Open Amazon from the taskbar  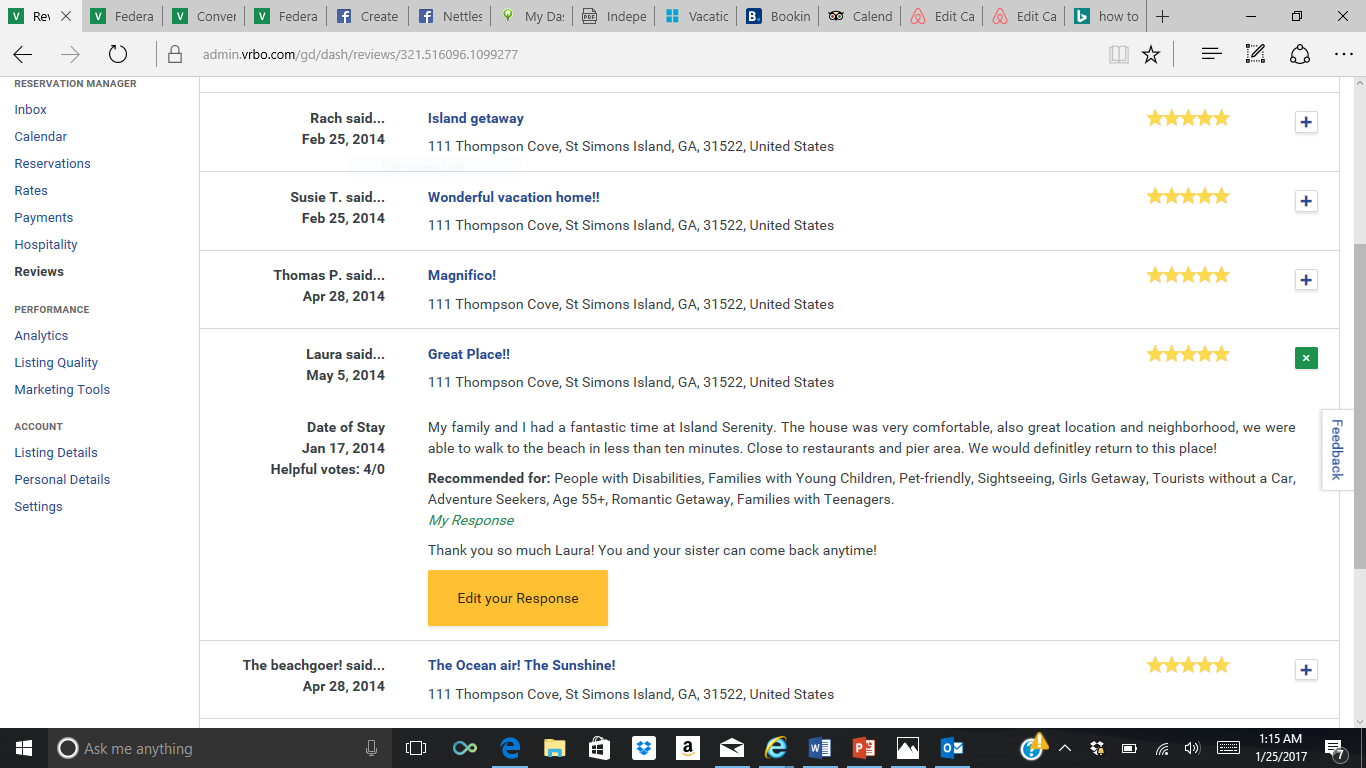tap(686, 748)
